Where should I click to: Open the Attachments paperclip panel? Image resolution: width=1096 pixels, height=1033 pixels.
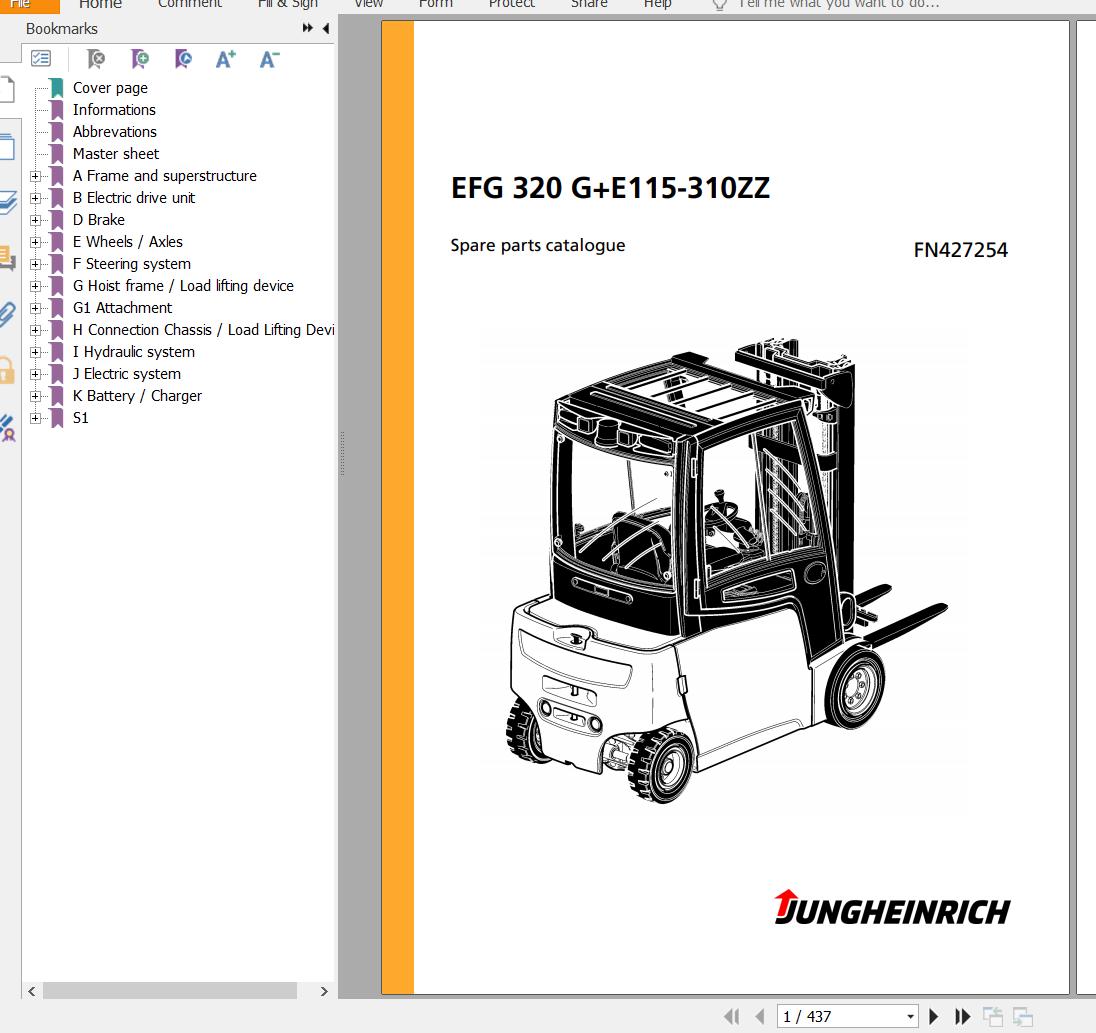[7, 314]
